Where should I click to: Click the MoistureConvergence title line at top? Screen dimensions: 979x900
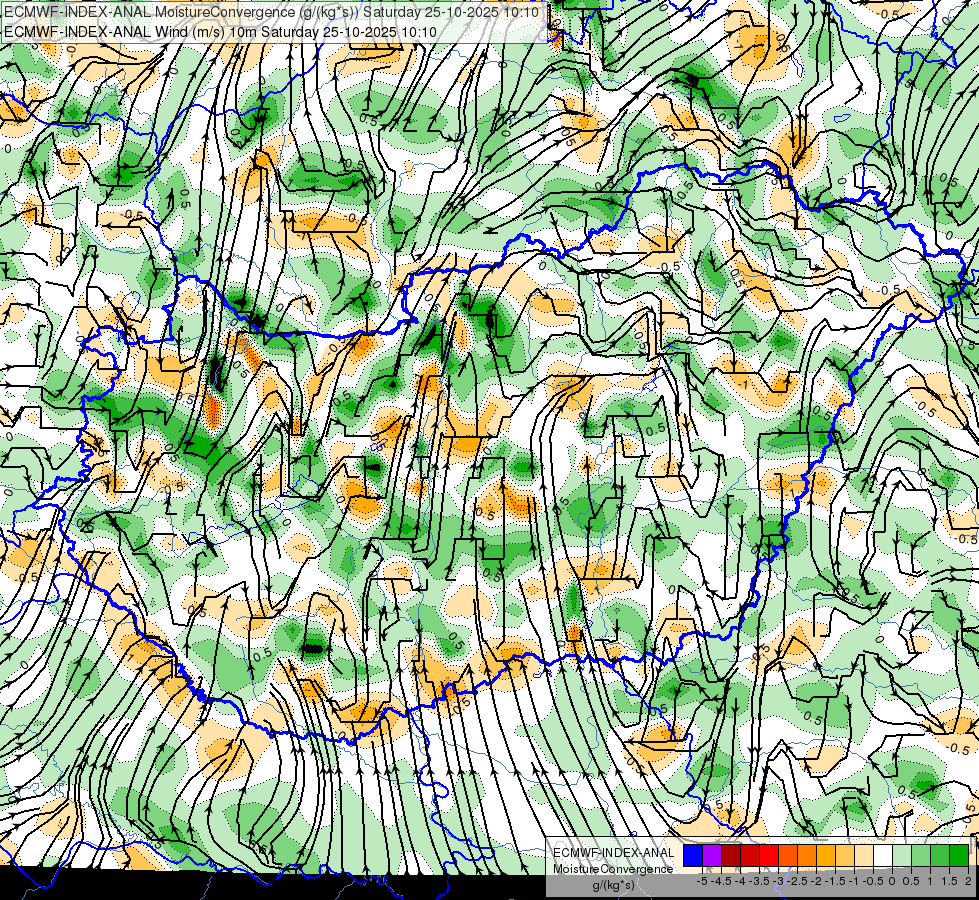(270, 12)
